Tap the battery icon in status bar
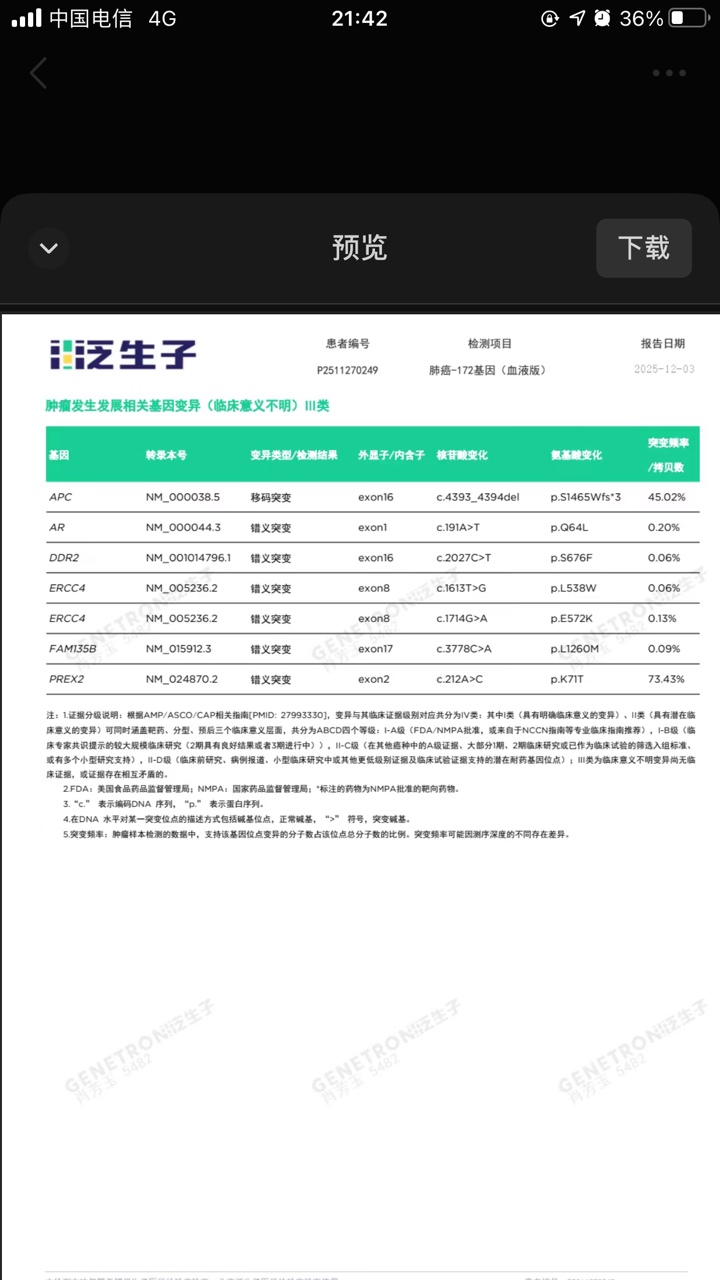This screenshot has width=720, height=1280. point(689,18)
